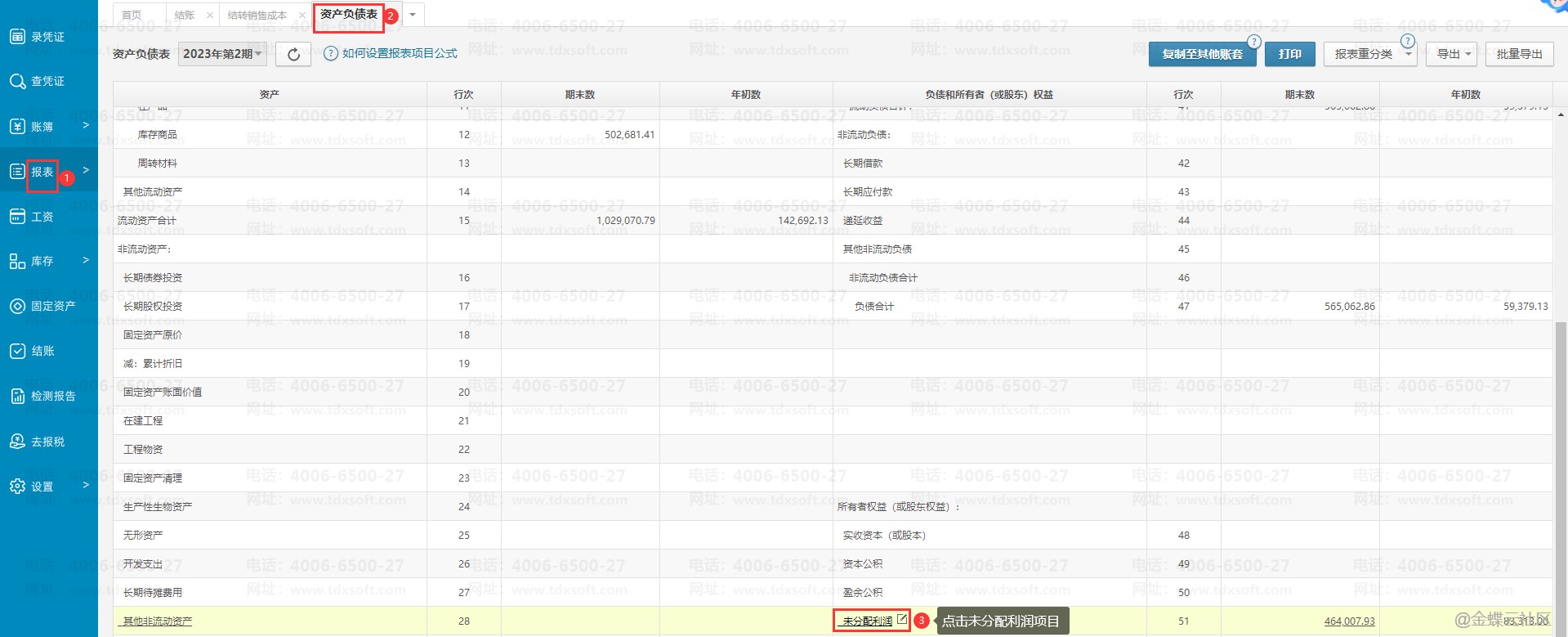
Task: Click the 去报税 tax filing icon
Action: tap(17, 442)
